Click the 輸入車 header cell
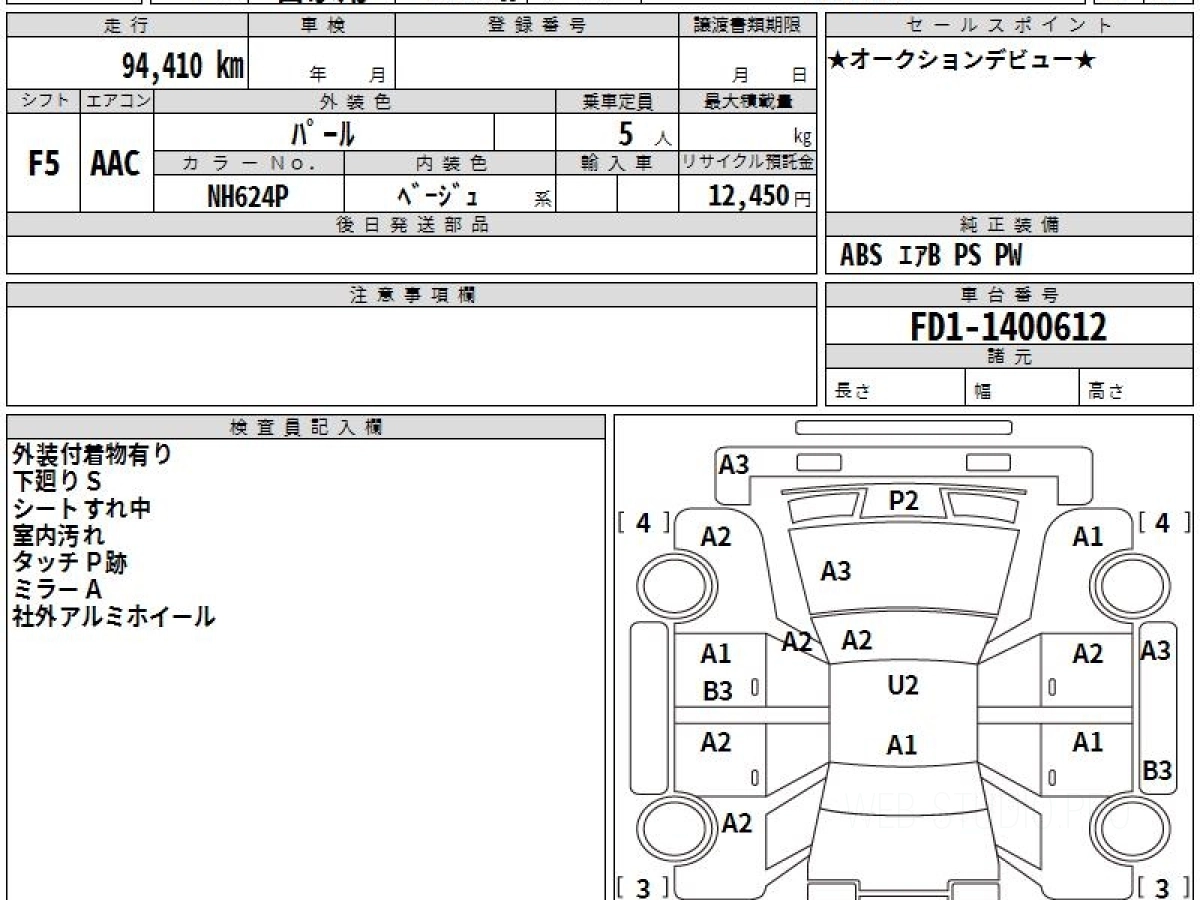Viewport: 1200px width, 900px height. point(617,163)
